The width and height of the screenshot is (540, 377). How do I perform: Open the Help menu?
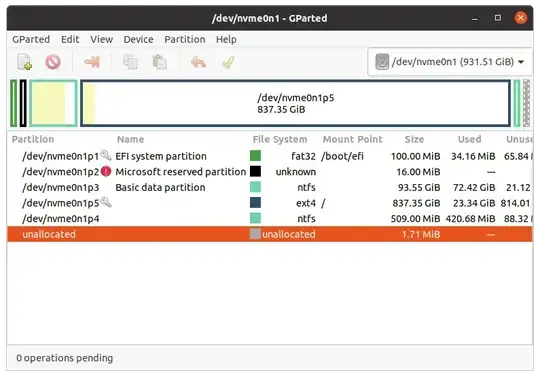click(x=226, y=39)
